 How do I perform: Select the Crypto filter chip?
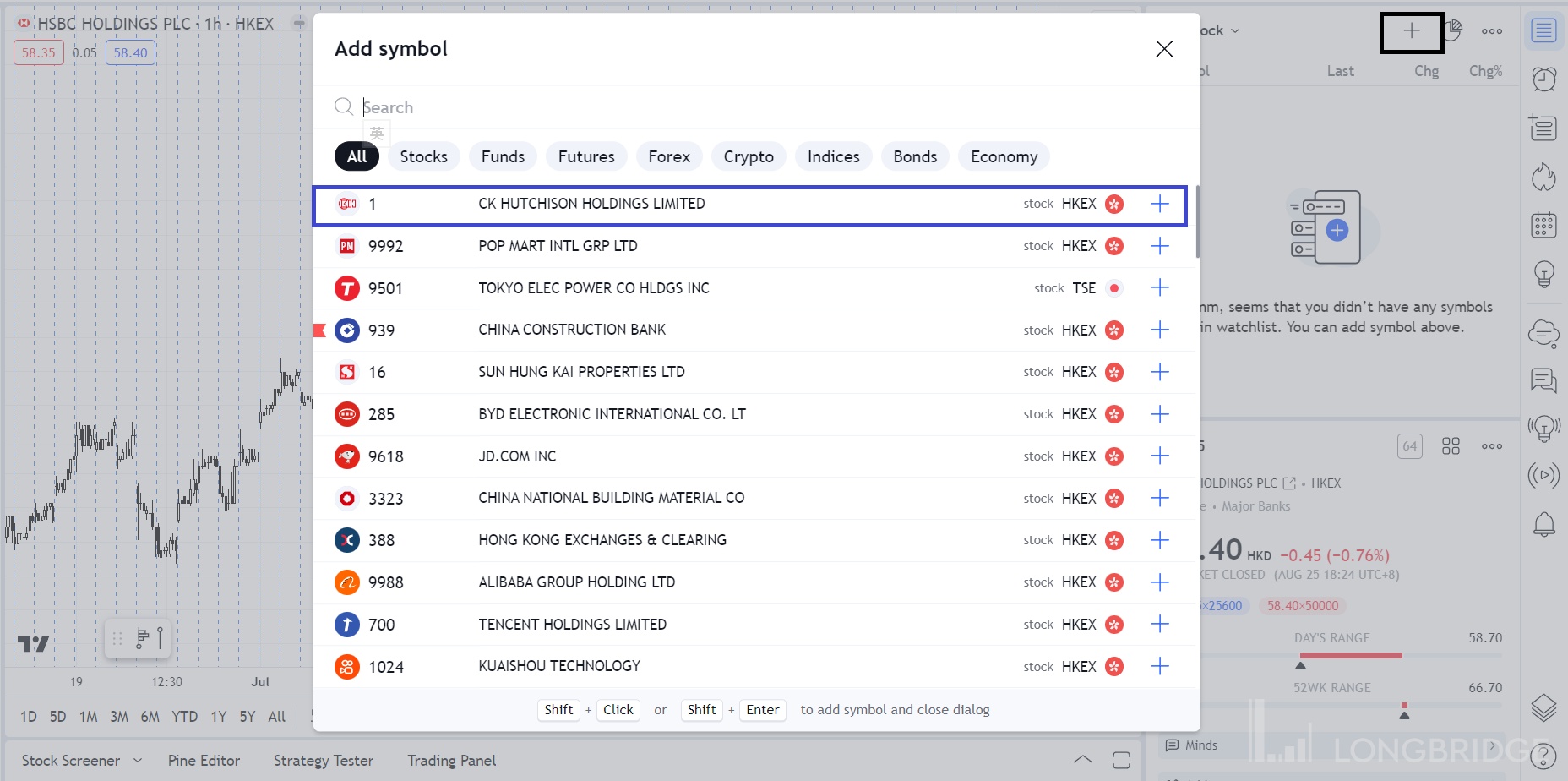pyautogui.click(x=748, y=156)
